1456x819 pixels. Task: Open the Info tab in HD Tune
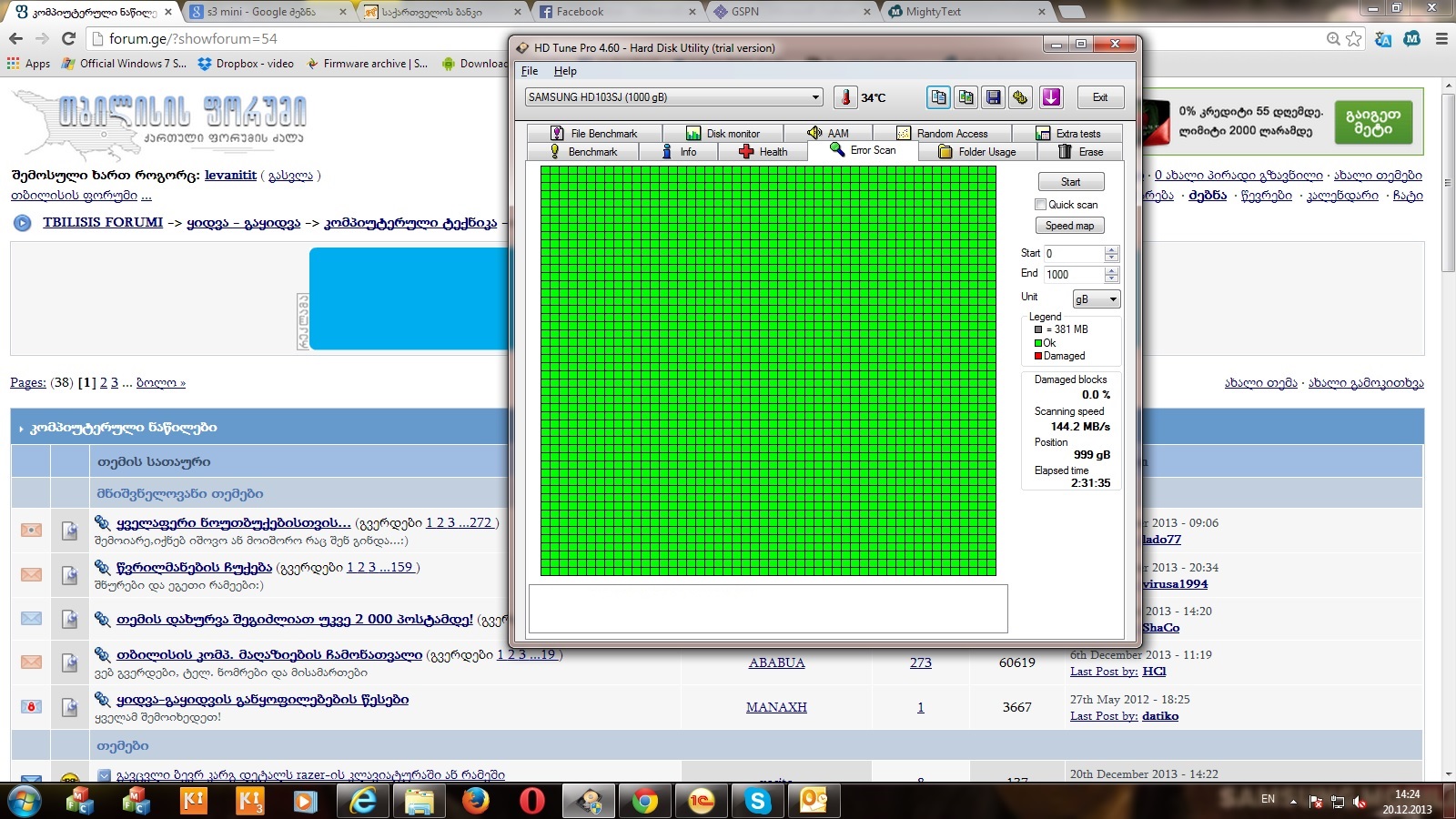(x=679, y=152)
